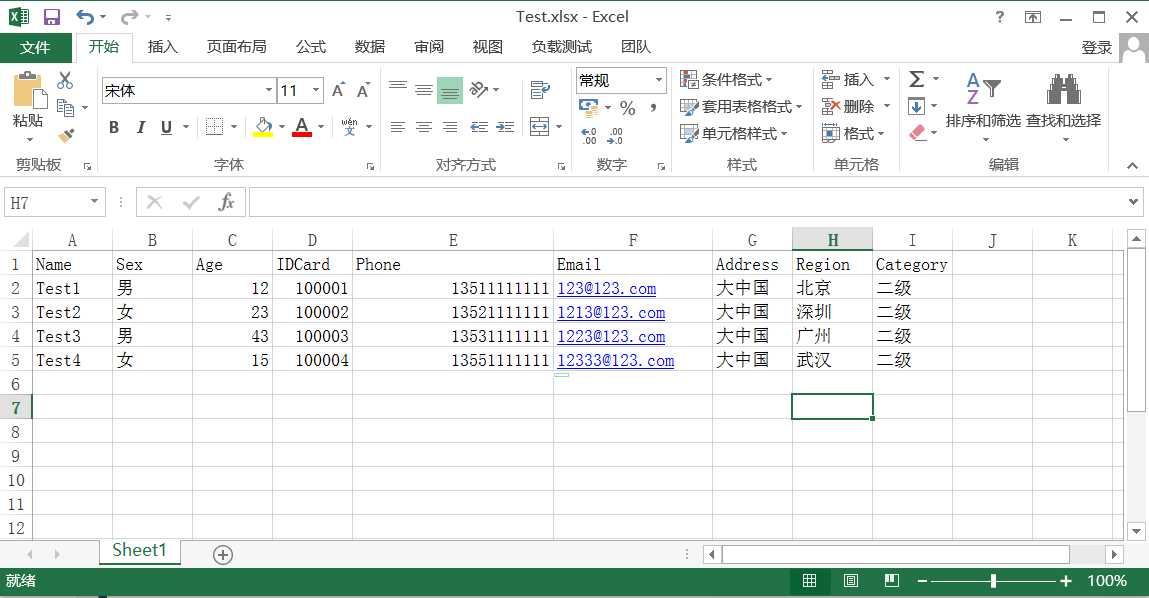
Task: Toggle underline formatting
Action: point(166,128)
